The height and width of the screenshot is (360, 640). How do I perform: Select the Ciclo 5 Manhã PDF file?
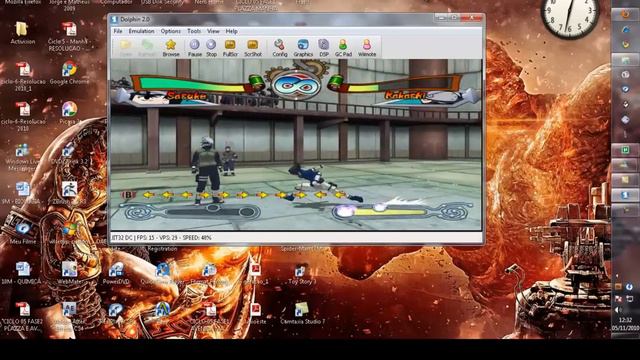click(69, 37)
